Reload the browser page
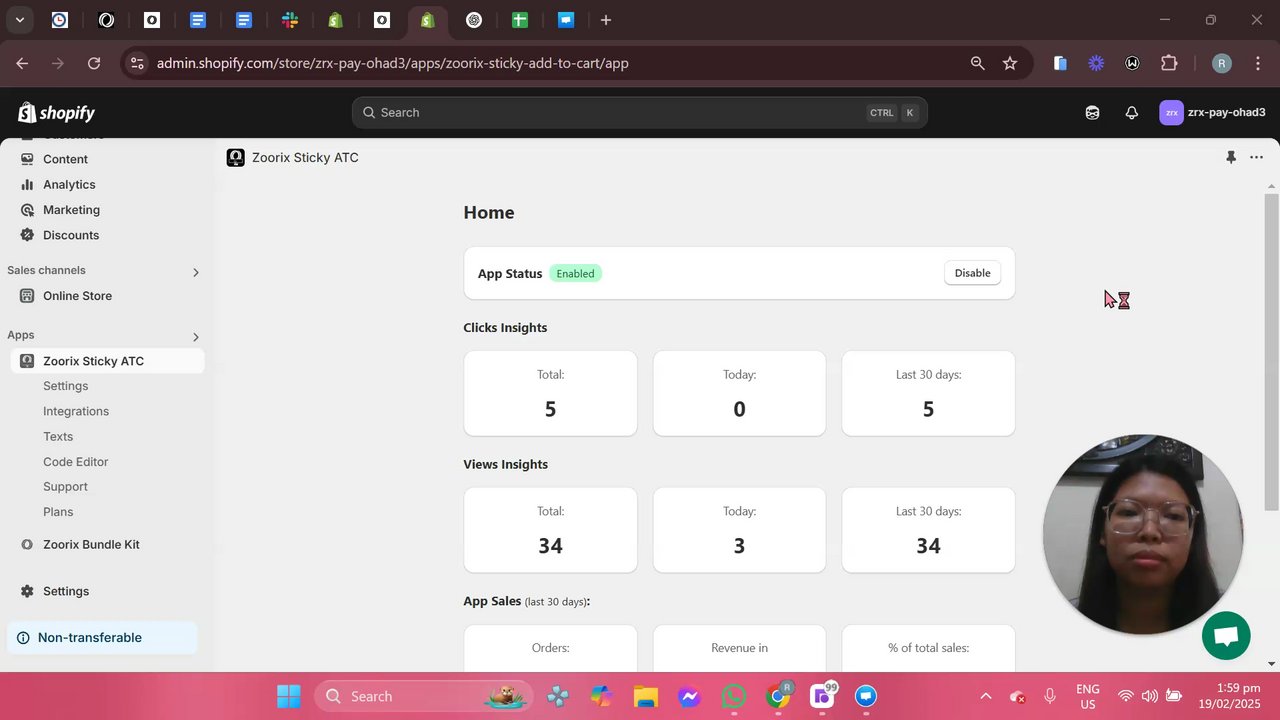This screenshot has width=1280, height=720. click(94, 63)
